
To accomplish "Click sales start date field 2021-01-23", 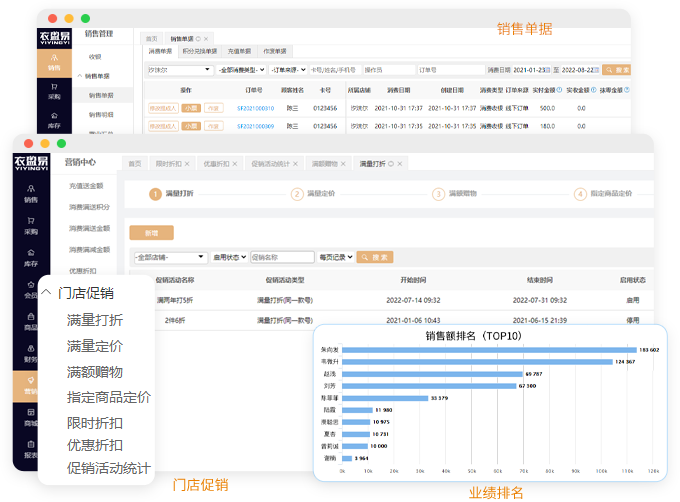I will click(x=532, y=70).
